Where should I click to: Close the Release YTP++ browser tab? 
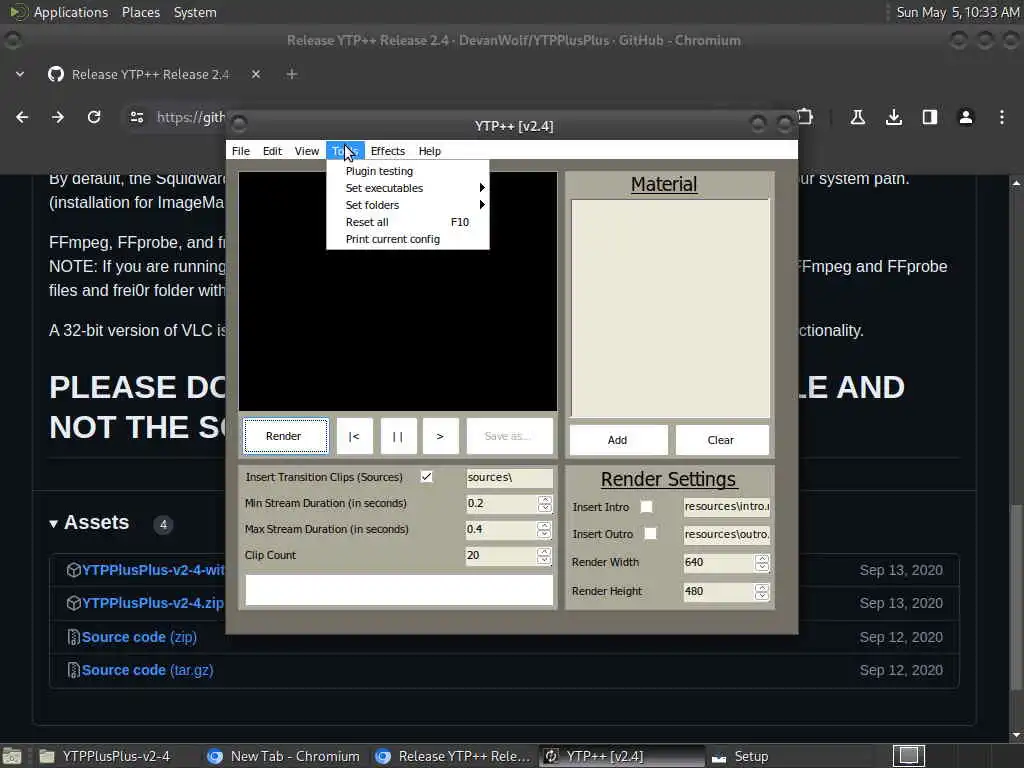pyautogui.click(x=256, y=74)
